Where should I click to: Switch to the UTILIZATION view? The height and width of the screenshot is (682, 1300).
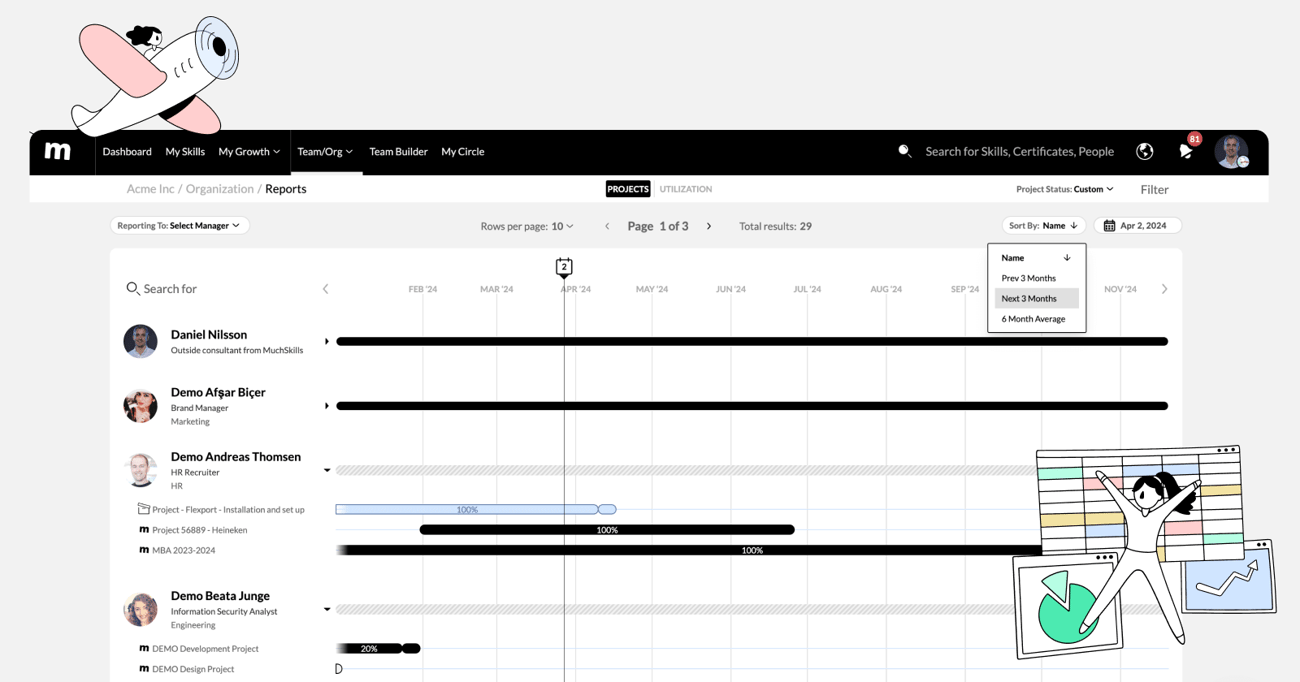(686, 189)
